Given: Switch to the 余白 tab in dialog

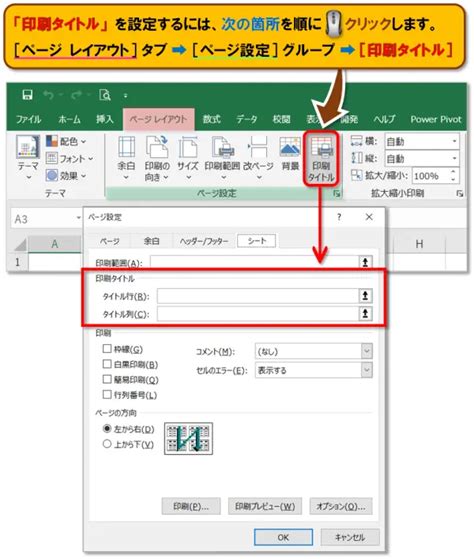Looking at the screenshot, I should pos(151,241).
